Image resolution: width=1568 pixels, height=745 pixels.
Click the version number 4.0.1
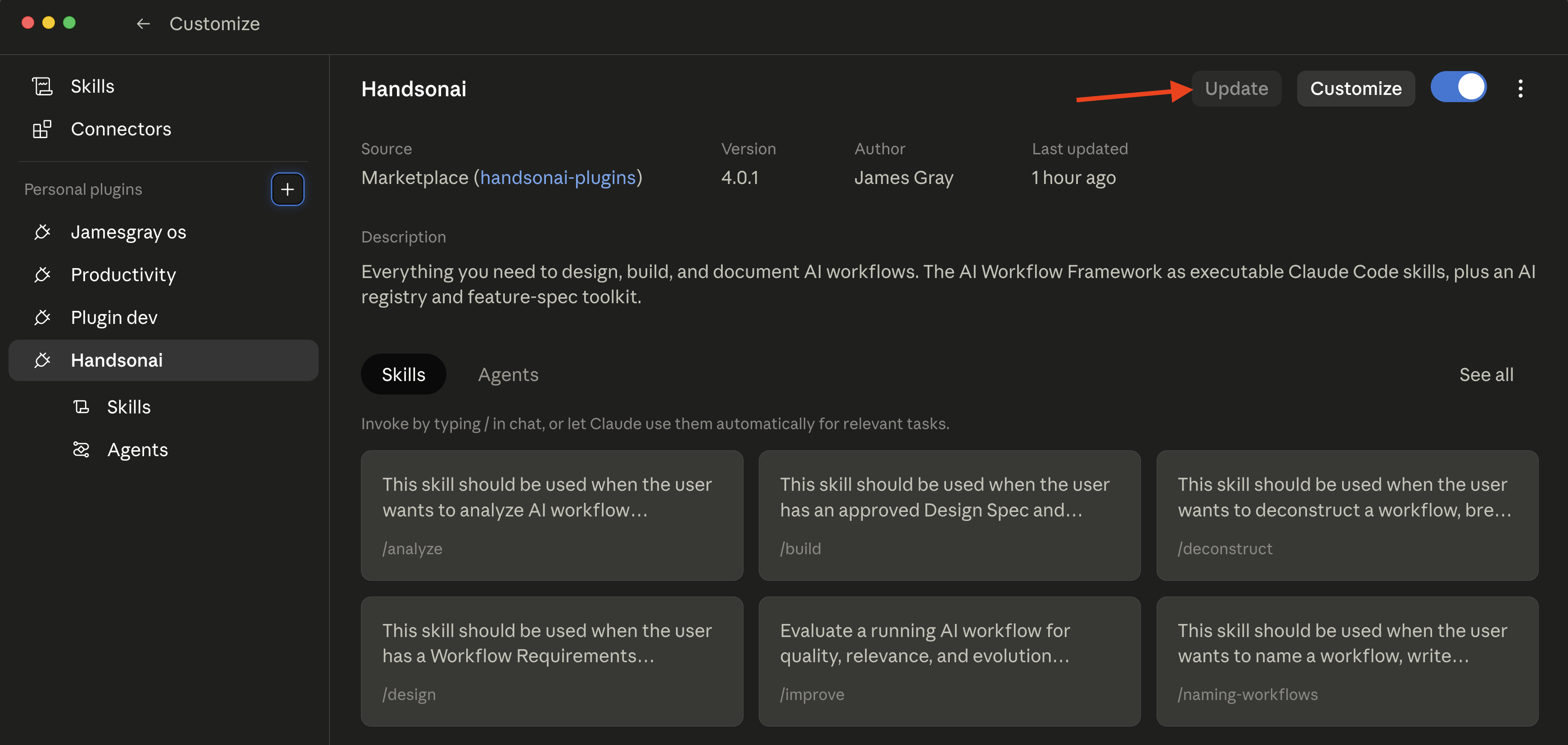pyautogui.click(x=739, y=178)
